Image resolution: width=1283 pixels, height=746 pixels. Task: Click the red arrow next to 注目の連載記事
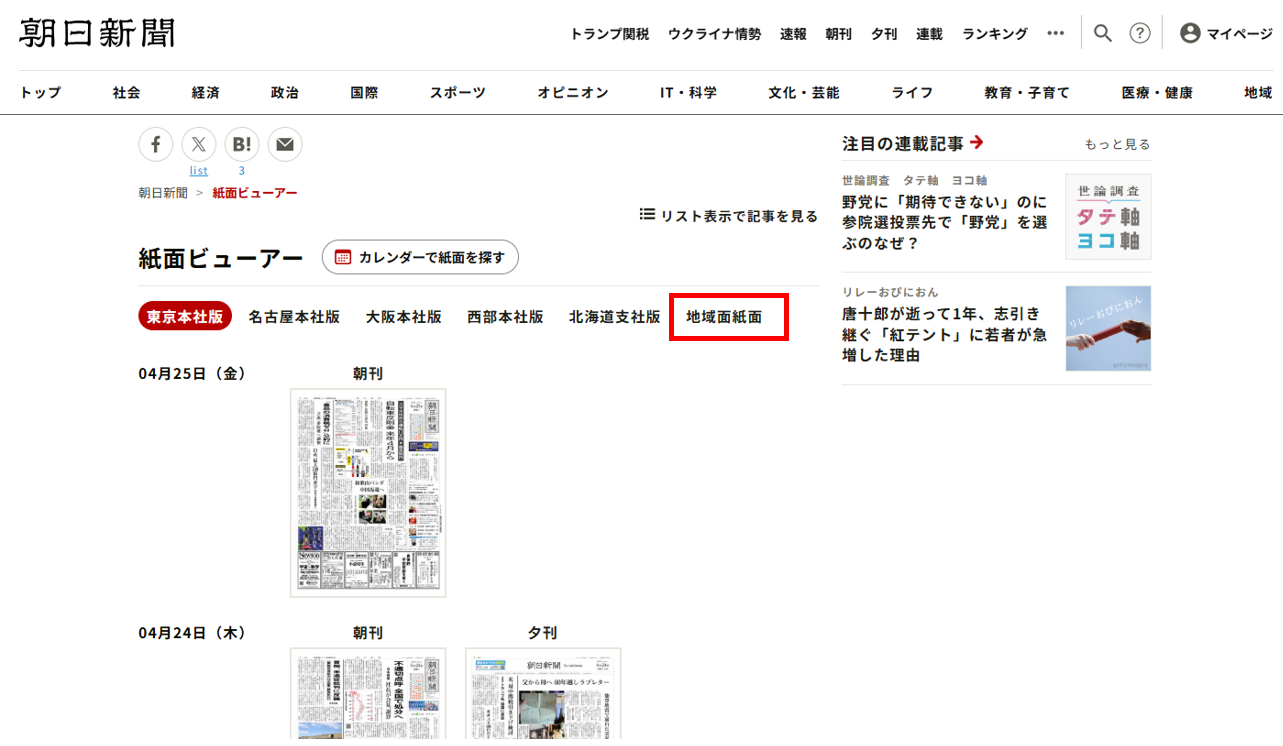point(977,143)
